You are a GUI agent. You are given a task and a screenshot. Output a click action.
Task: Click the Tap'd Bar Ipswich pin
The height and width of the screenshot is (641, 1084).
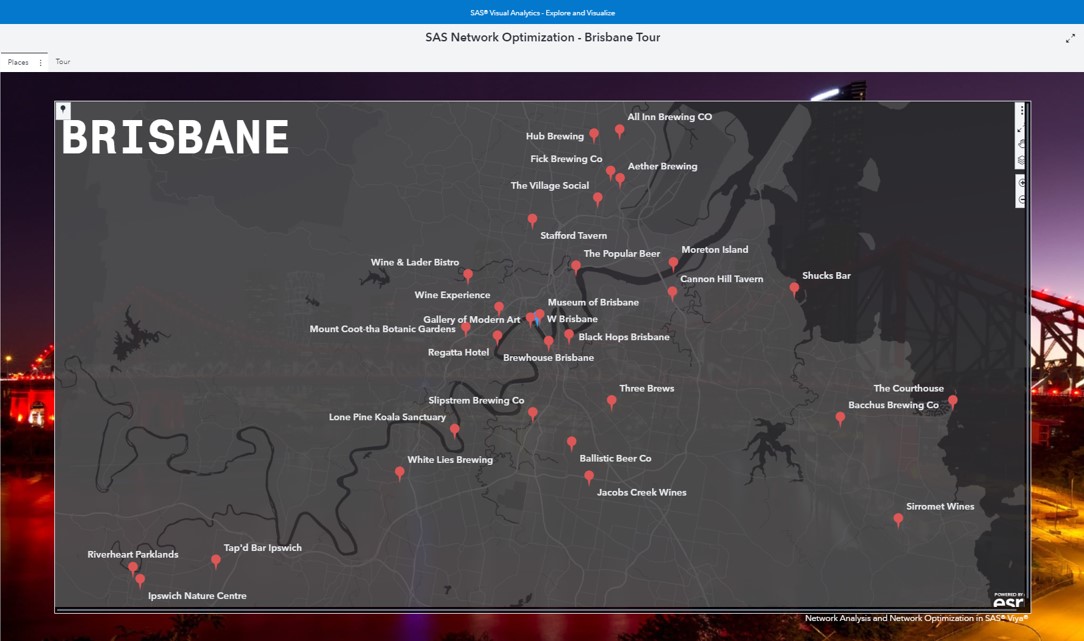(x=216, y=561)
